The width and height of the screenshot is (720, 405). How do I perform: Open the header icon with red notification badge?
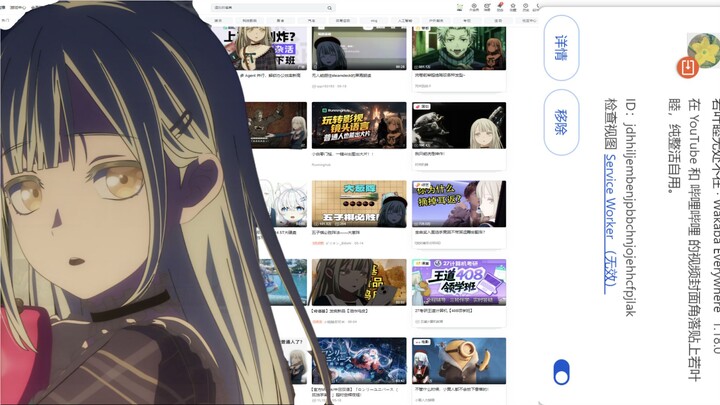(x=500, y=6)
